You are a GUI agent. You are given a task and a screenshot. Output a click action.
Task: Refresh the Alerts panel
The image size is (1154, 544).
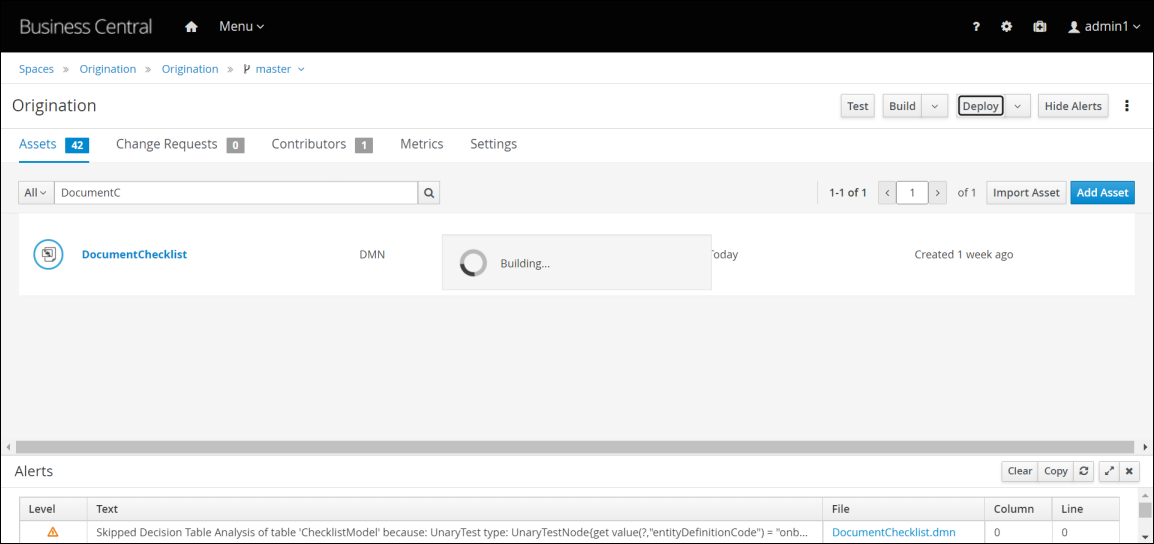(1083, 471)
